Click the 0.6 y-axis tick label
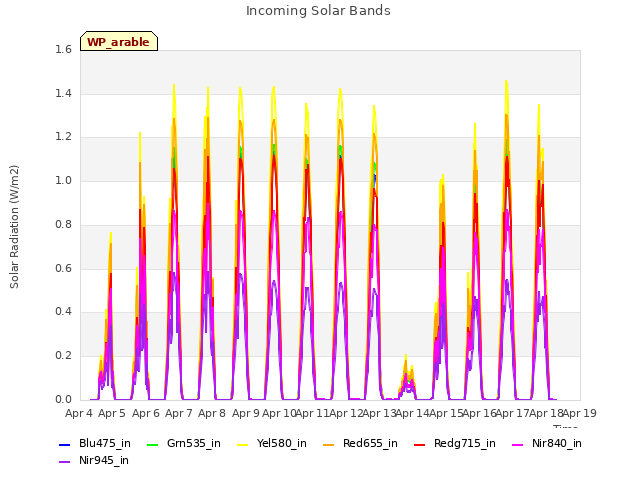The width and height of the screenshot is (640, 480). 63,269
